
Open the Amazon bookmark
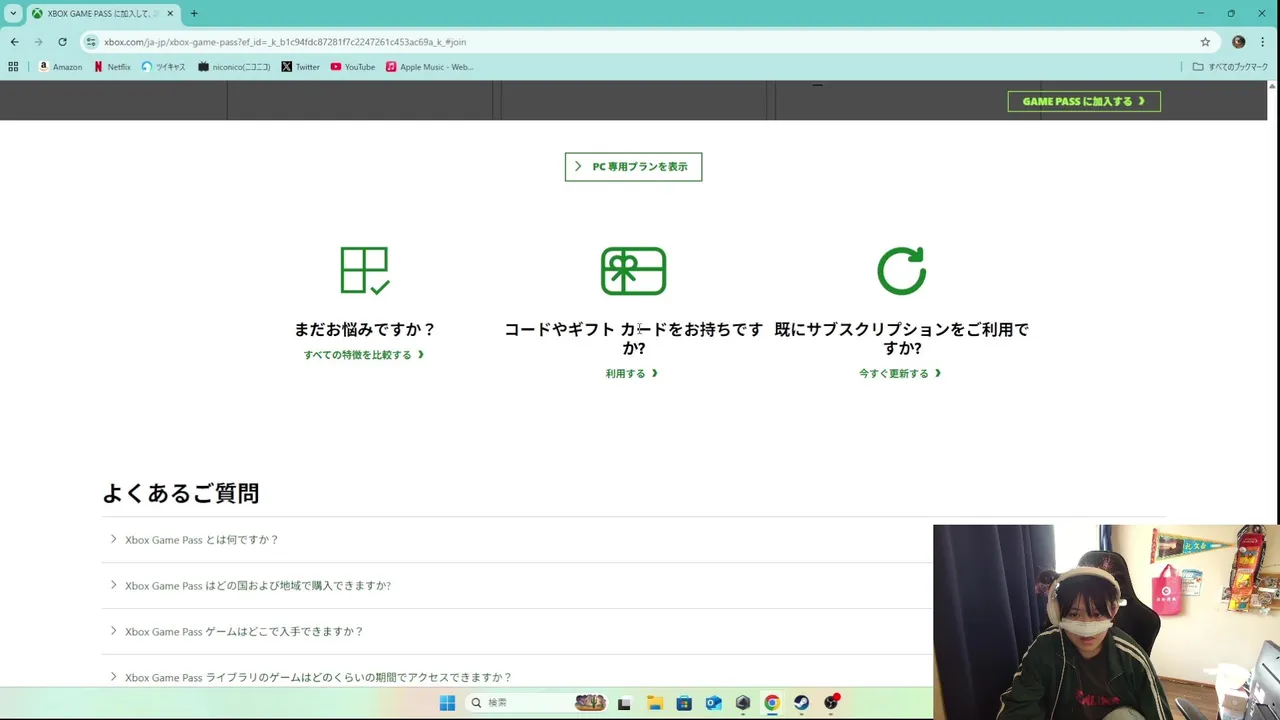click(61, 67)
